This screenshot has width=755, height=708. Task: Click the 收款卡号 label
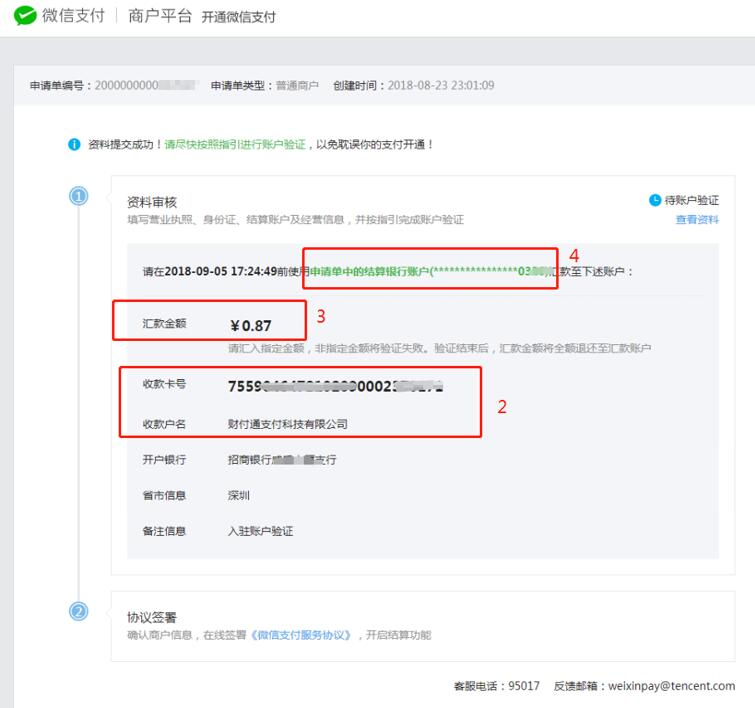[164, 384]
